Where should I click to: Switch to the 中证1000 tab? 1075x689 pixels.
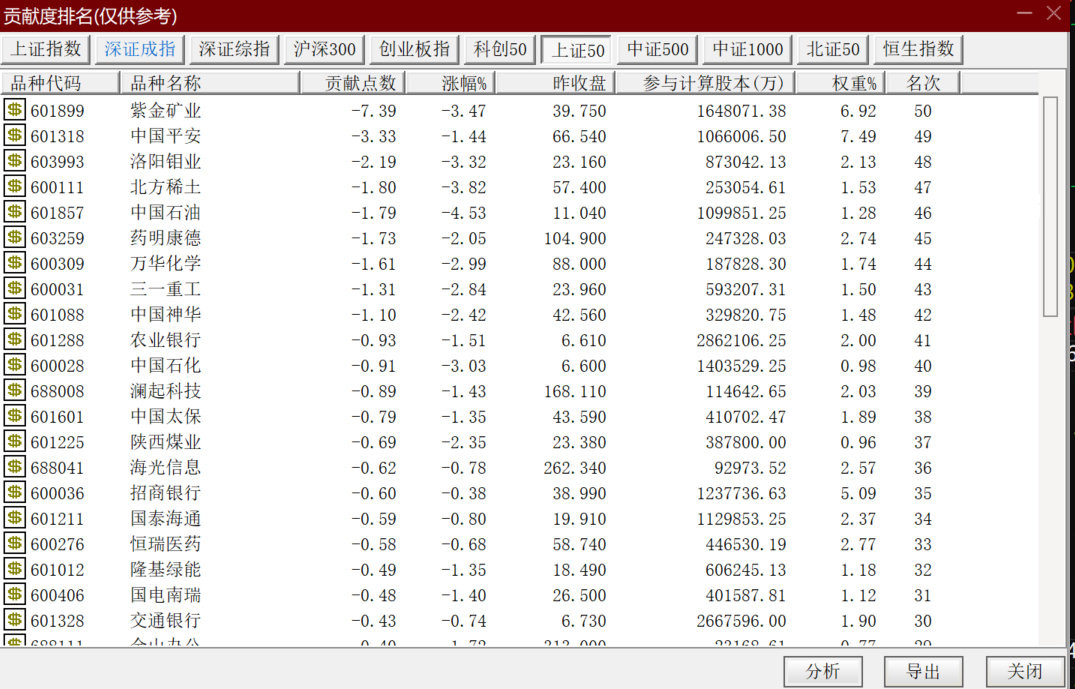click(747, 49)
